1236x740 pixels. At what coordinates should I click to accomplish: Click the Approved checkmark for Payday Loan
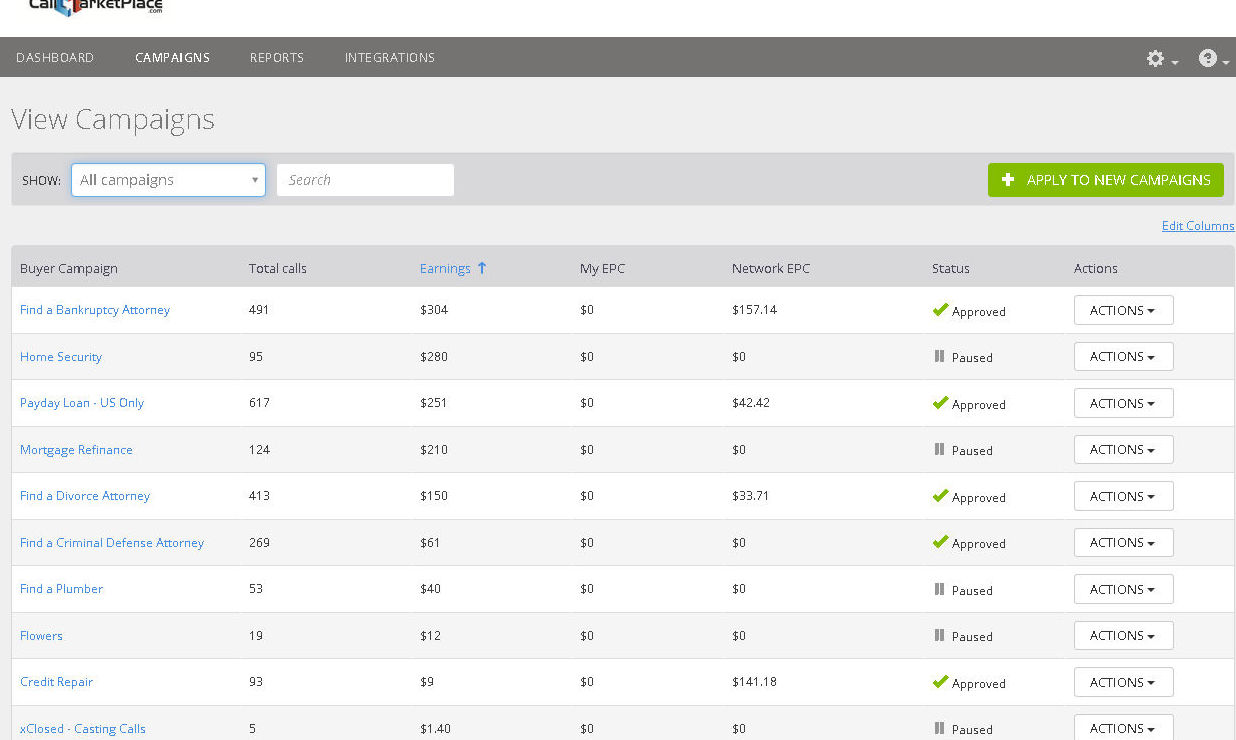coord(940,403)
